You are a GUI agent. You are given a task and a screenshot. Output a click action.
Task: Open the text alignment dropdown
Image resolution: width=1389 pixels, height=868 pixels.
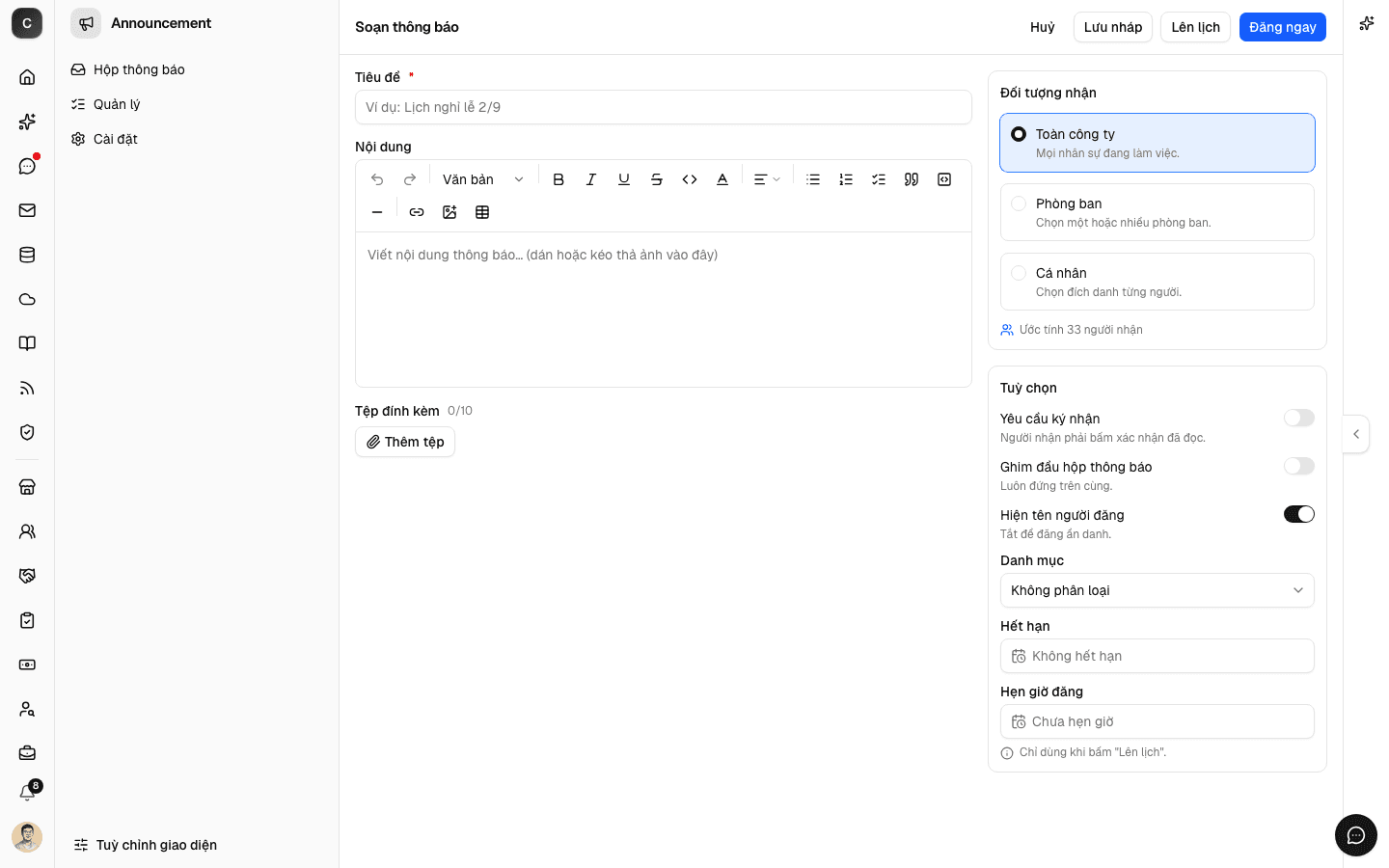coord(767,179)
